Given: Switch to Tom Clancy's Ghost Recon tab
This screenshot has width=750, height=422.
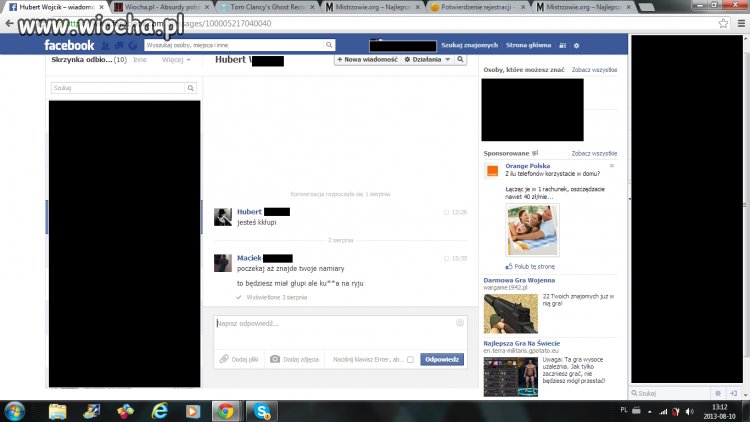Looking at the screenshot, I should click(267, 7).
